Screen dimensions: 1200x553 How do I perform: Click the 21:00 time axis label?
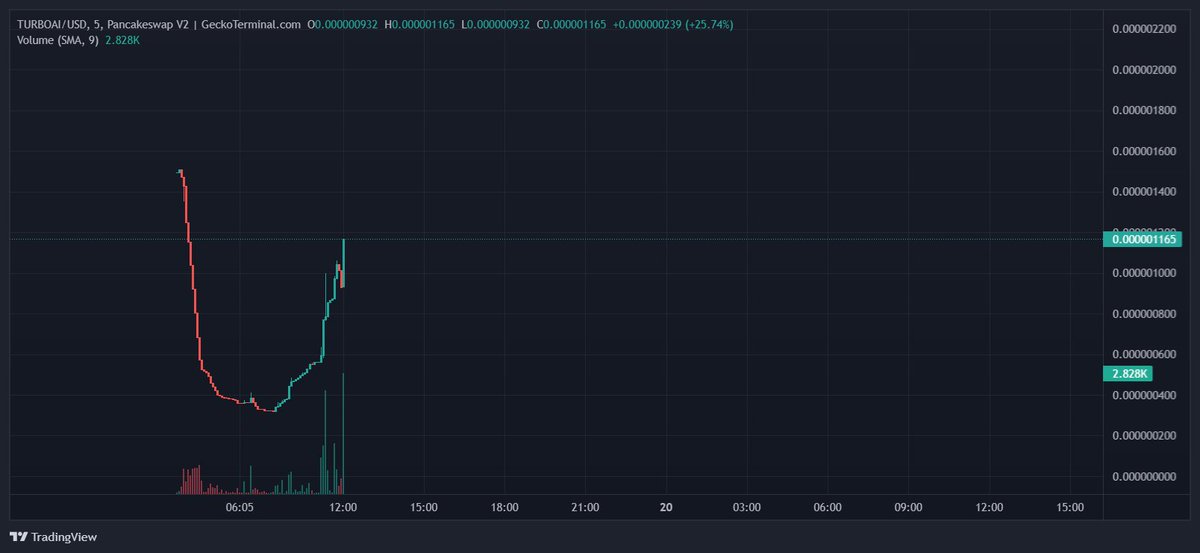[x=585, y=508]
